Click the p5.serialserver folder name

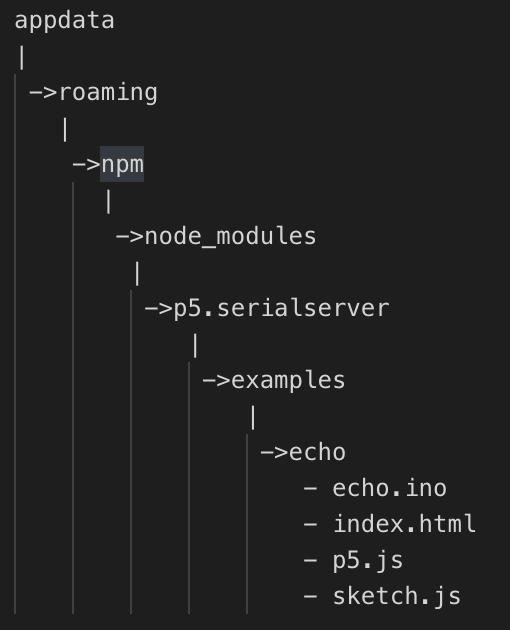tap(281, 309)
